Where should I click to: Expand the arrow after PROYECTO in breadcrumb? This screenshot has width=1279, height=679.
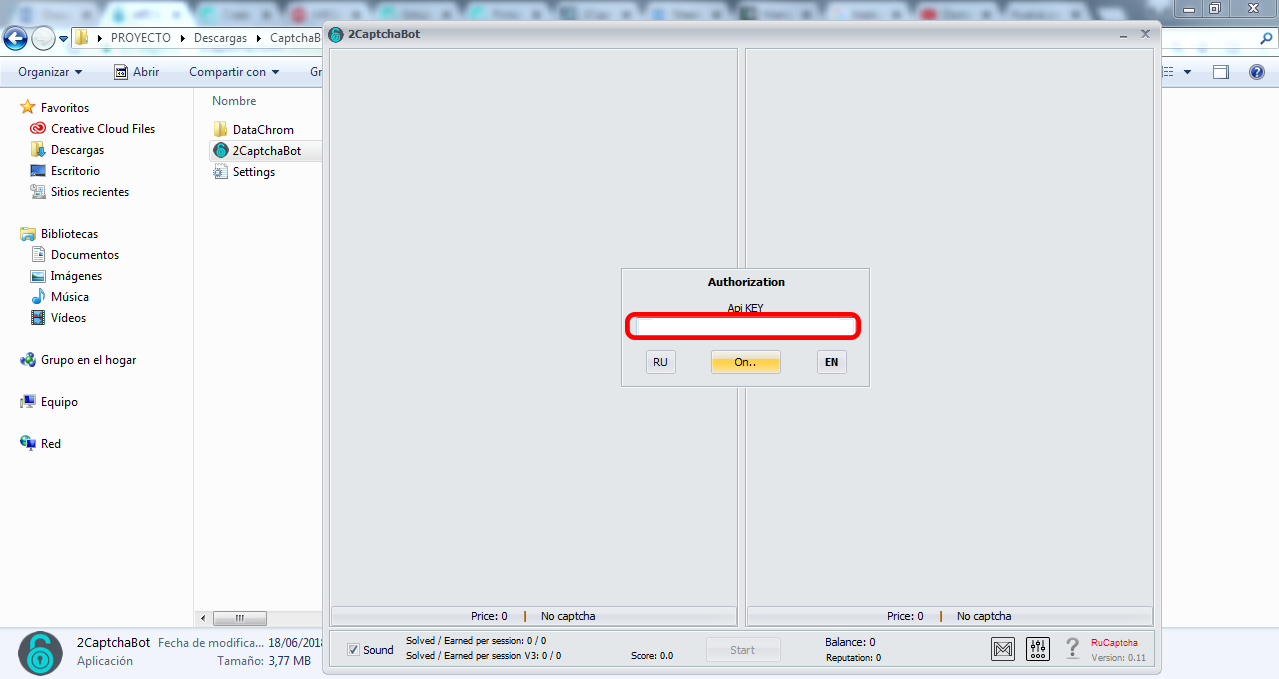(182, 38)
